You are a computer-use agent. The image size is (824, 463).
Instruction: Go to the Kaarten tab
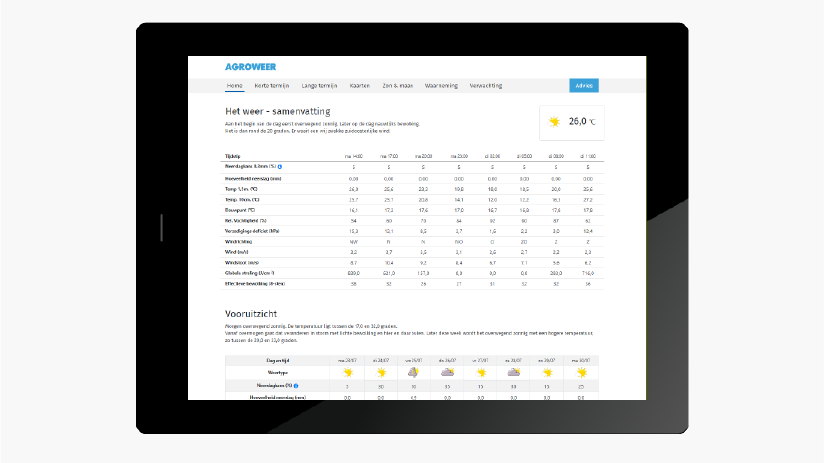360,86
